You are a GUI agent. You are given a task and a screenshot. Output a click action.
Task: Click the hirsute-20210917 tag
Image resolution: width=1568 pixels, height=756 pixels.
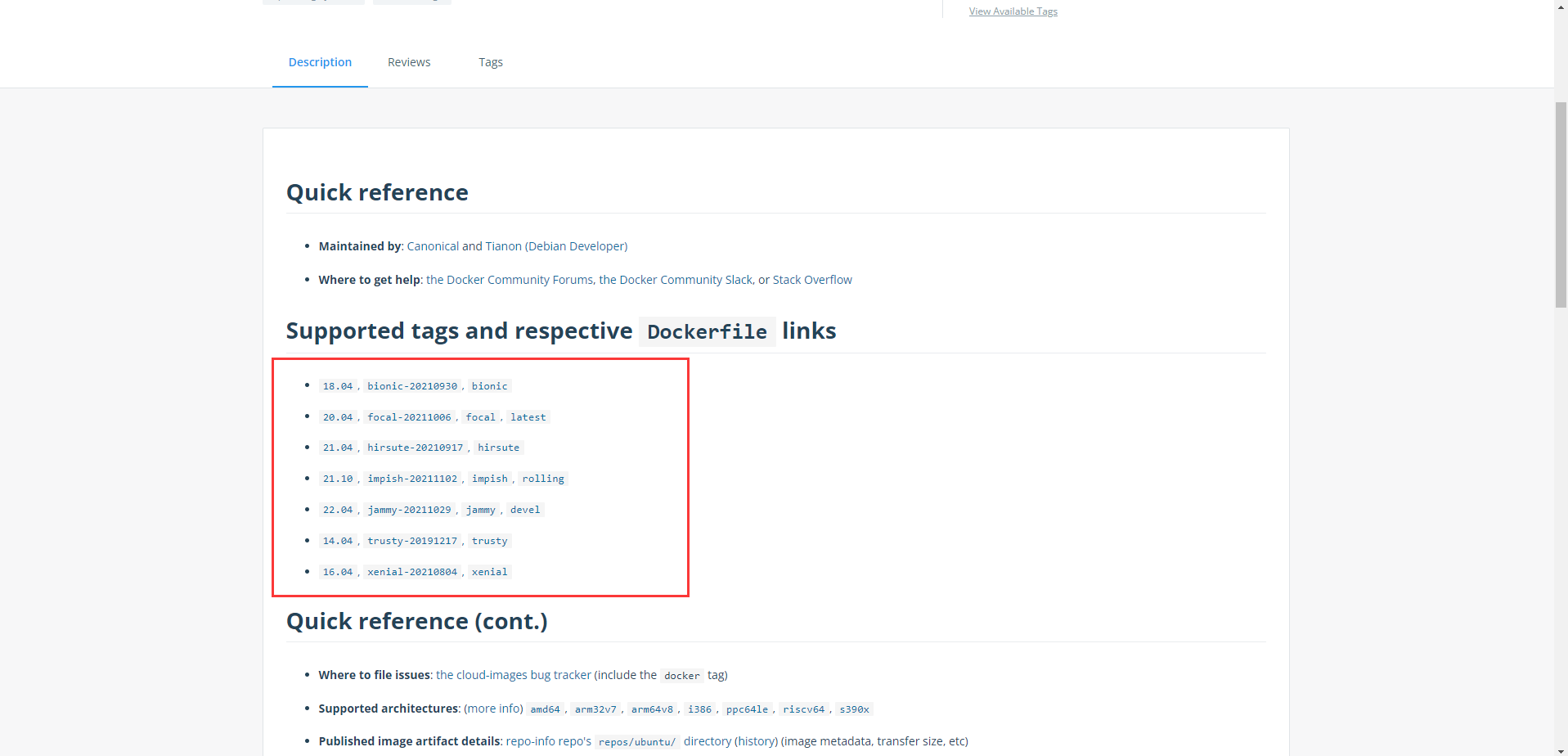(416, 448)
